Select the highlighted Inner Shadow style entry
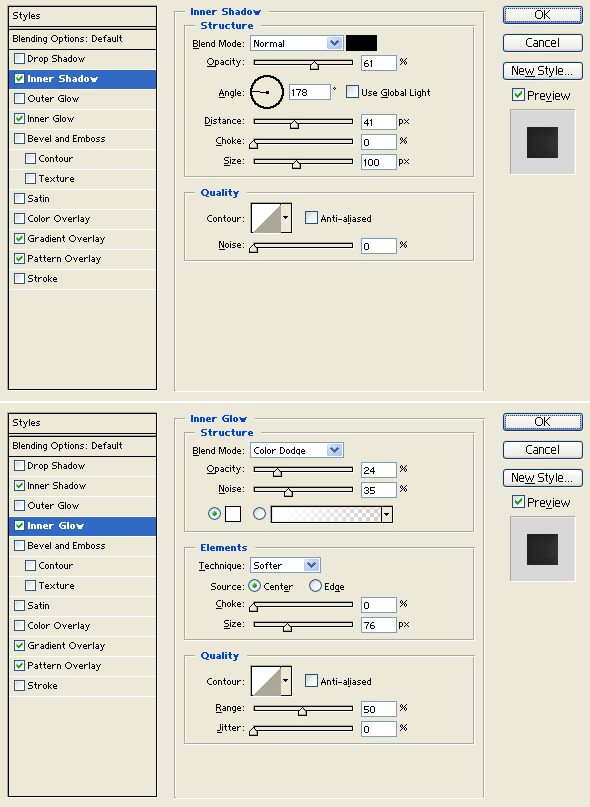Image resolution: width=590 pixels, height=807 pixels. (x=82, y=79)
